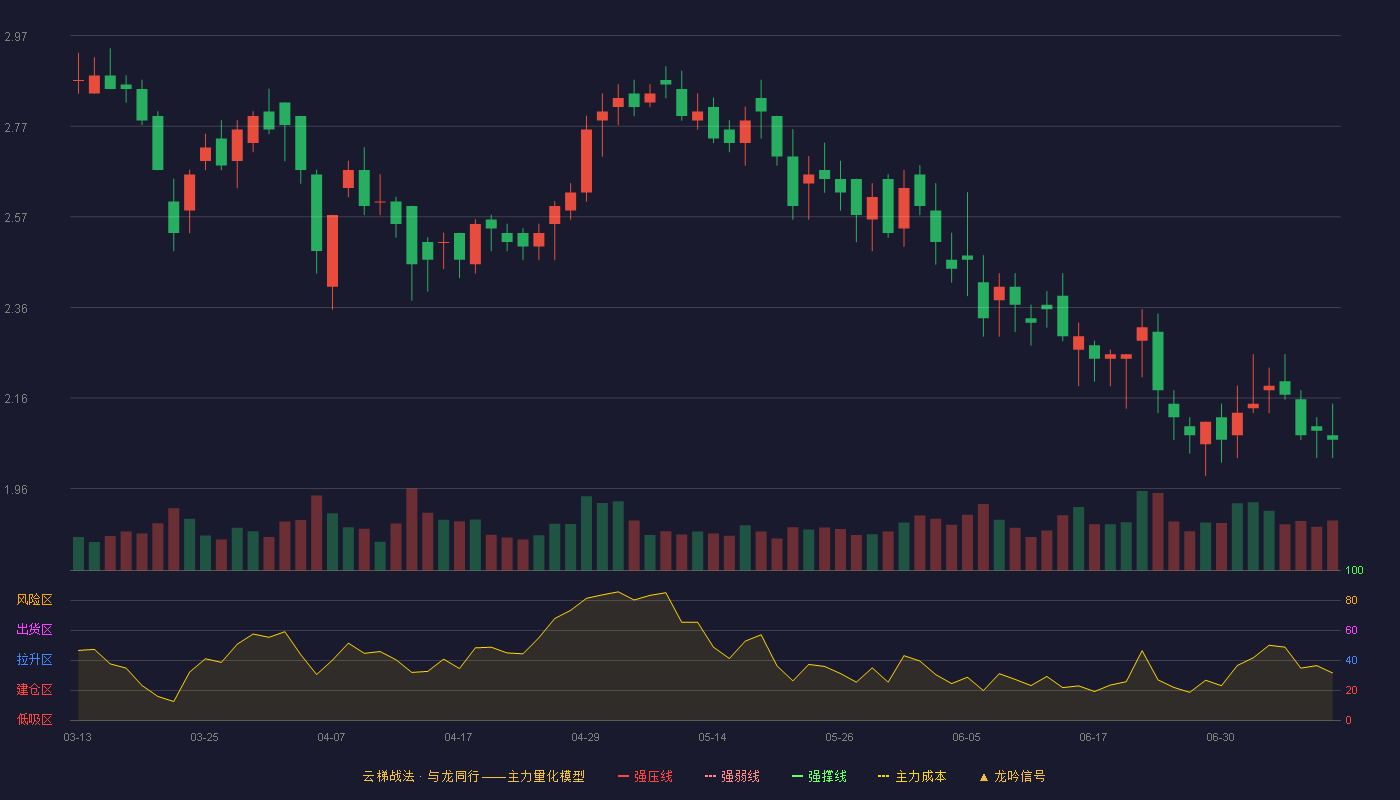1400x800 pixels.
Task: Click the 2.97 price axis label
Action: coord(16,37)
